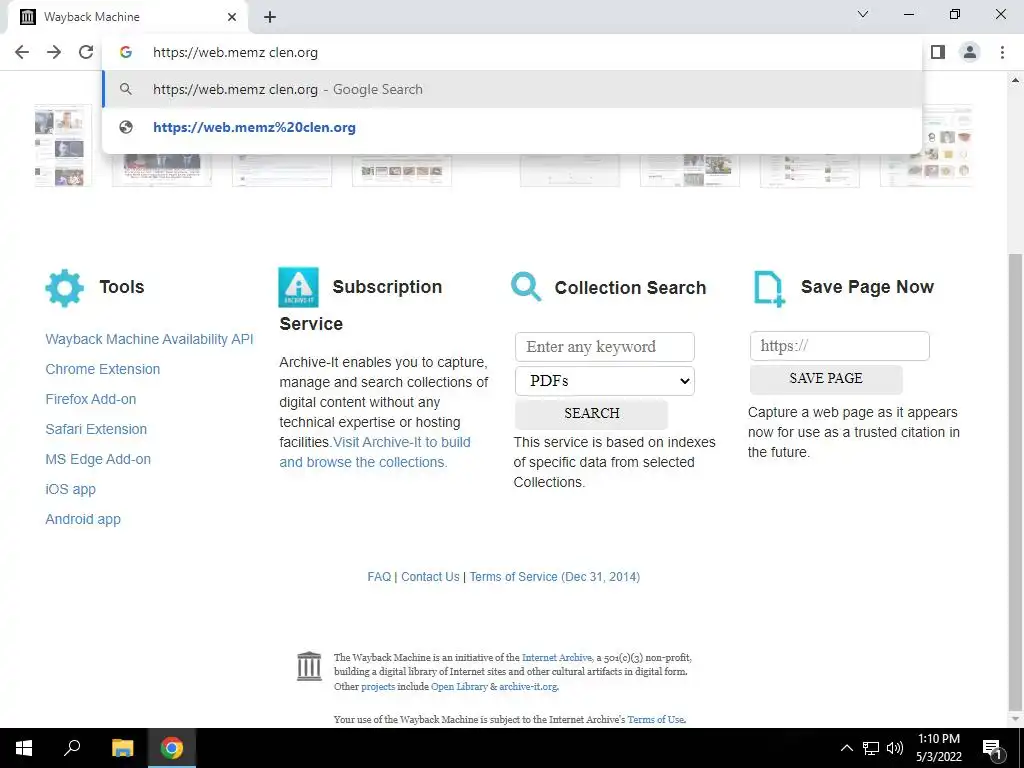Viewport: 1024px width, 768px height.
Task: Open the Chrome profile avatar
Action: click(x=970, y=52)
